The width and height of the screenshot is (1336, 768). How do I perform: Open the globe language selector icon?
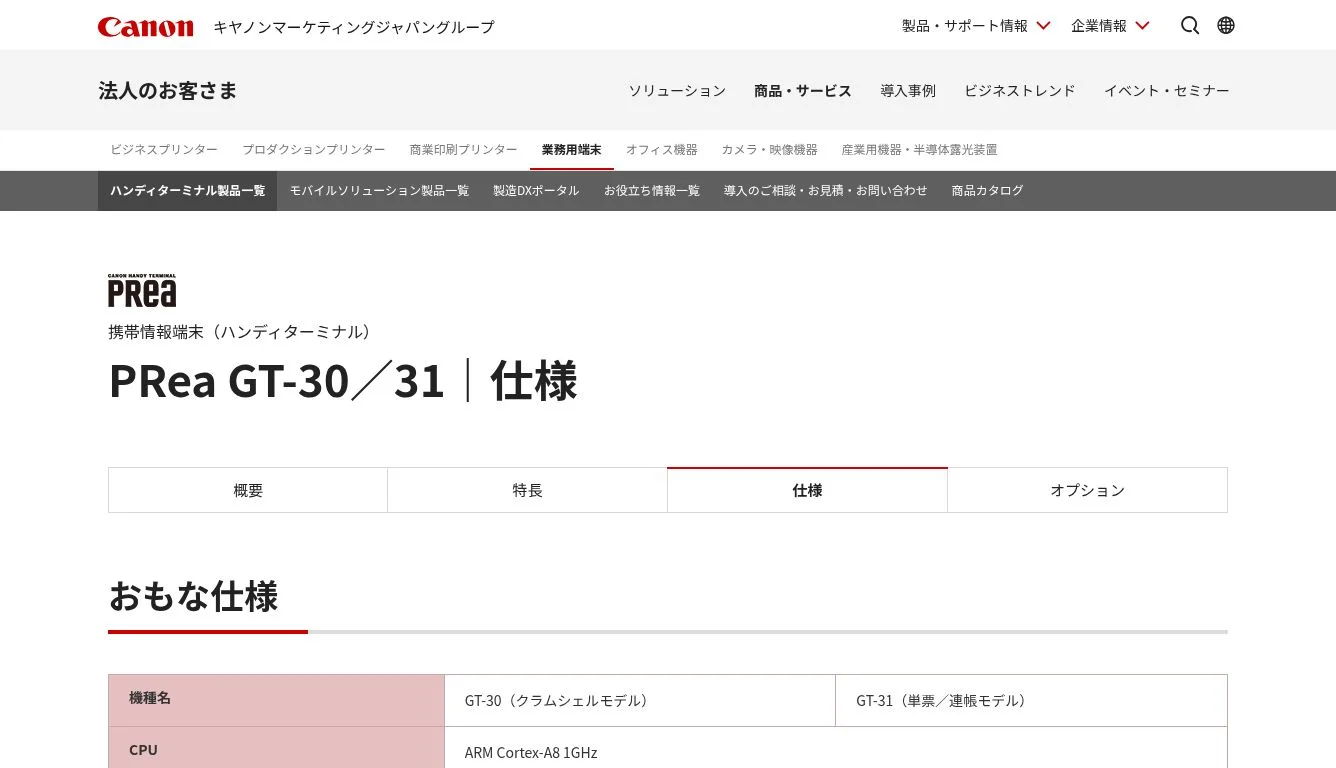click(1226, 25)
